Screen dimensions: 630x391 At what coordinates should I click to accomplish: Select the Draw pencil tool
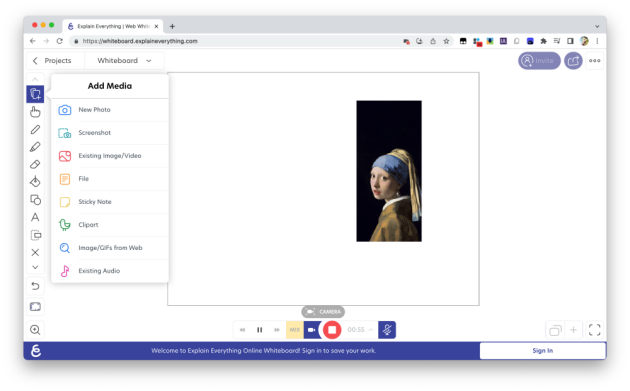35,129
